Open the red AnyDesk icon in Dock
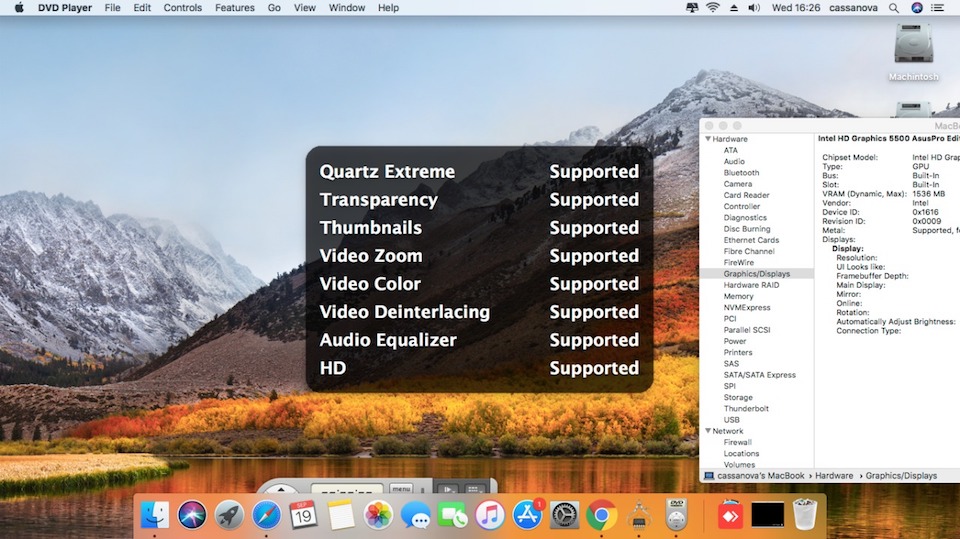960x539 pixels. tap(730, 516)
